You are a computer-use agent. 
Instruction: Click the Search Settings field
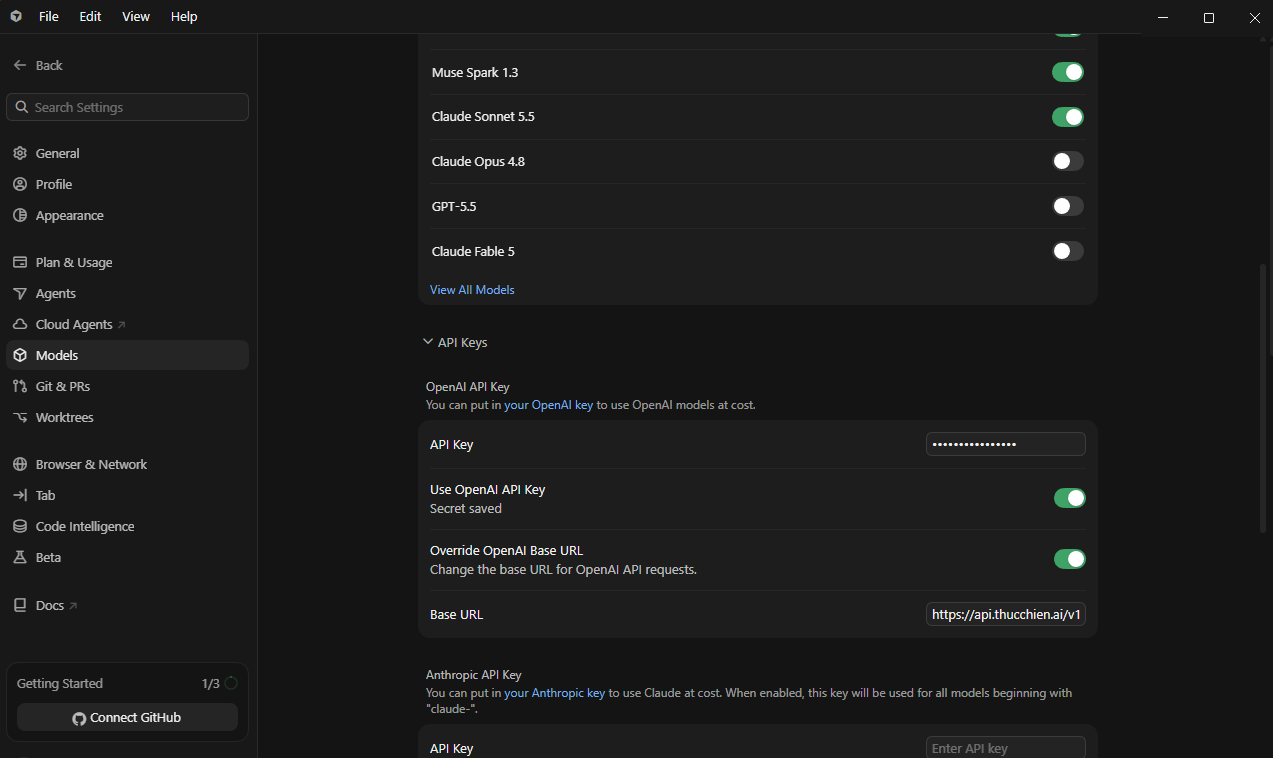pyautogui.click(x=127, y=107)
